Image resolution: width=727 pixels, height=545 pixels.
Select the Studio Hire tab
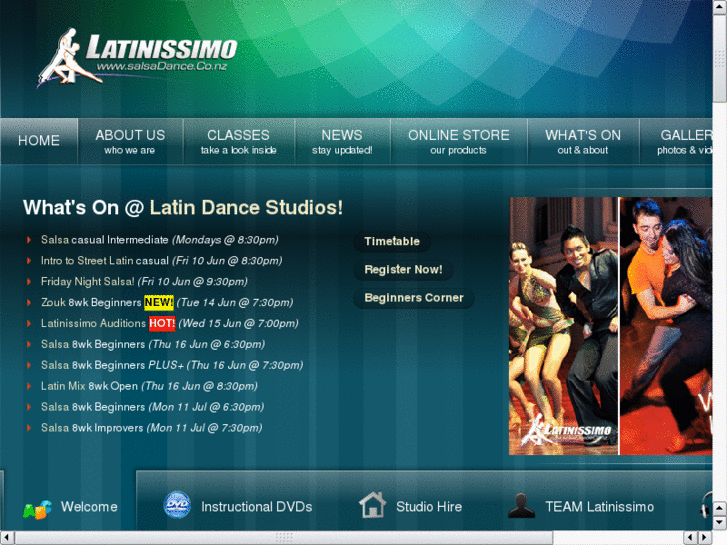(x=411, y=507)
